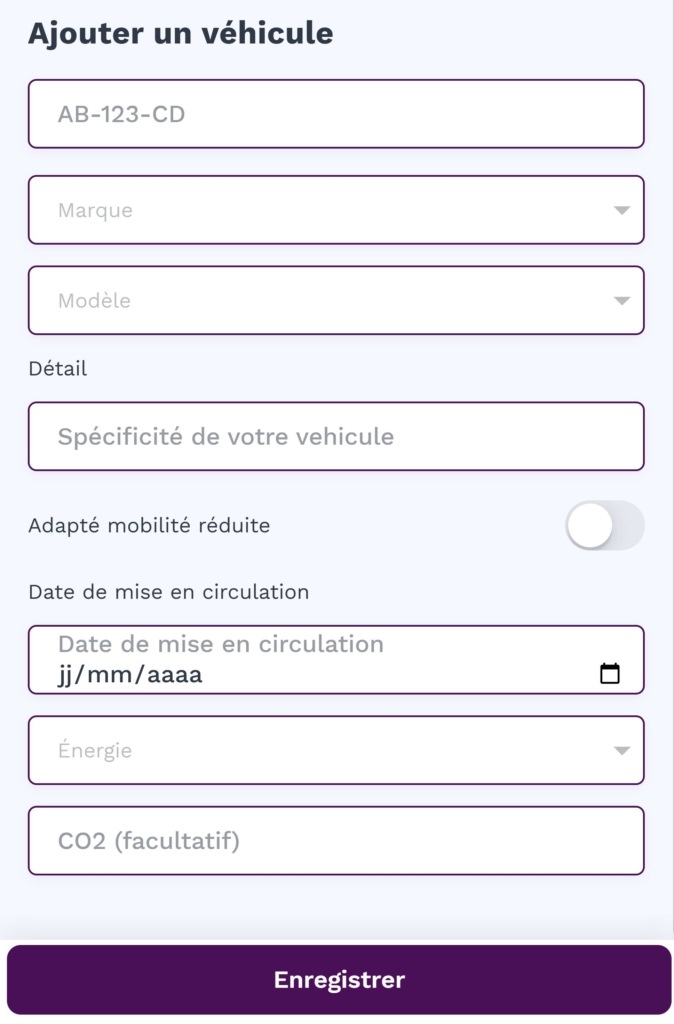
Task: Toggle accessibility support for the vehicle
Action: click(605, 525)
